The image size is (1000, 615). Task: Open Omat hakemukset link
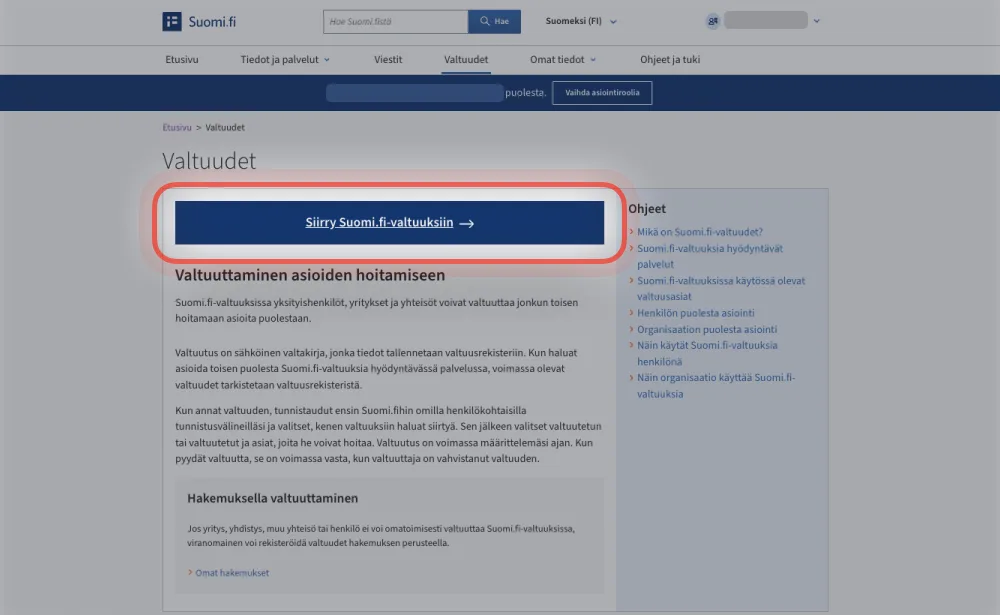click(232, 573)
